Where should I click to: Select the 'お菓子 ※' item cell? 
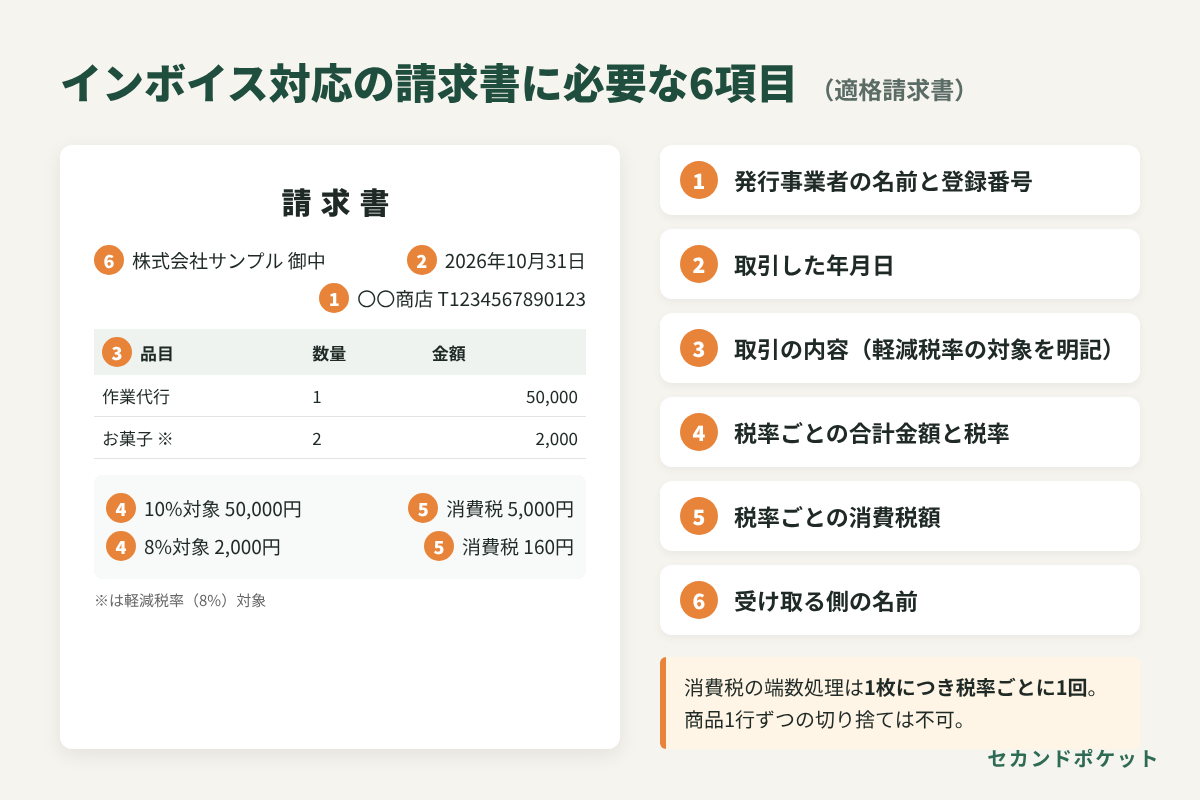tap(138, 438)
